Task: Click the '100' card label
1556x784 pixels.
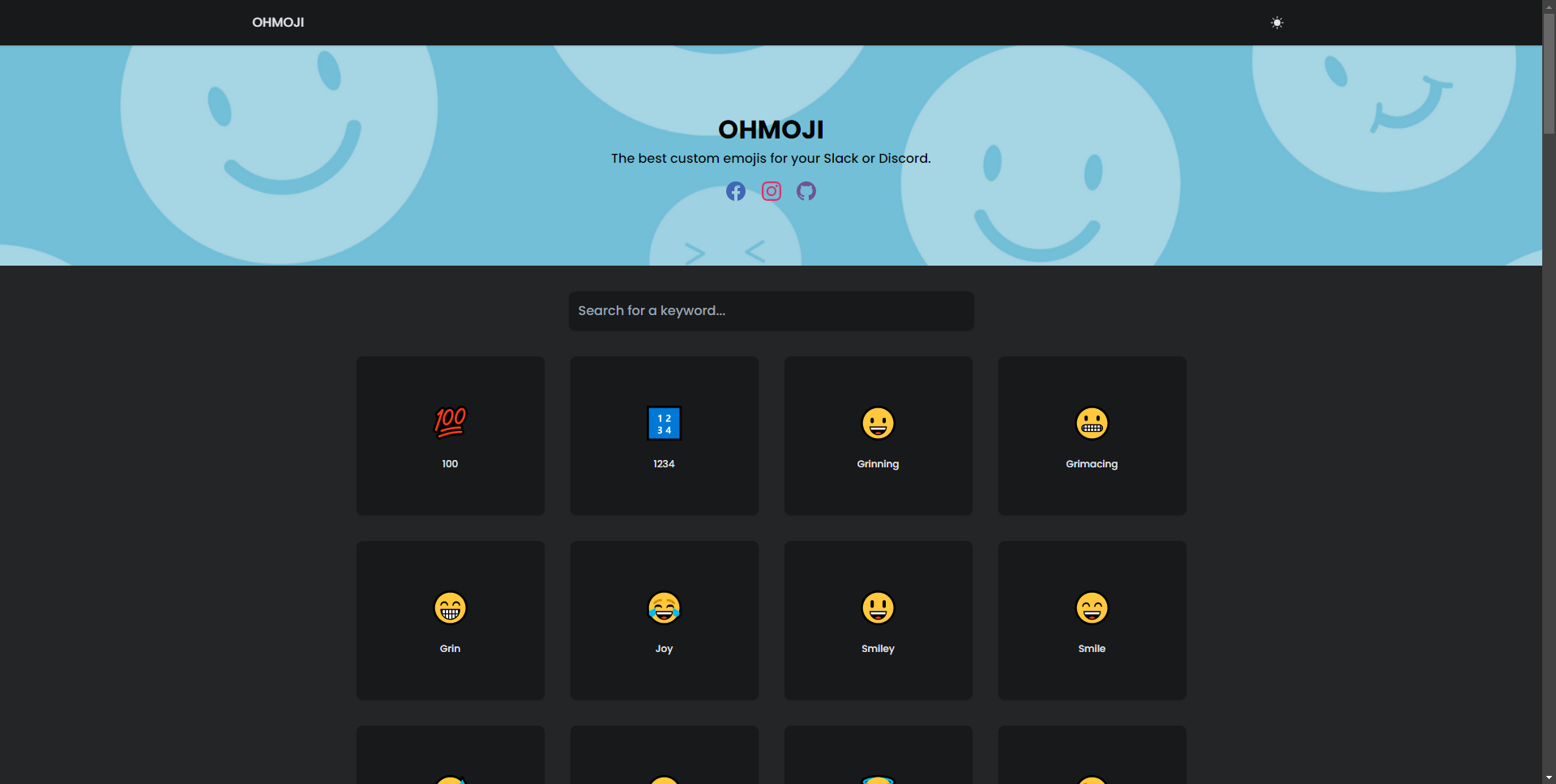Action: tap(451, 464)
